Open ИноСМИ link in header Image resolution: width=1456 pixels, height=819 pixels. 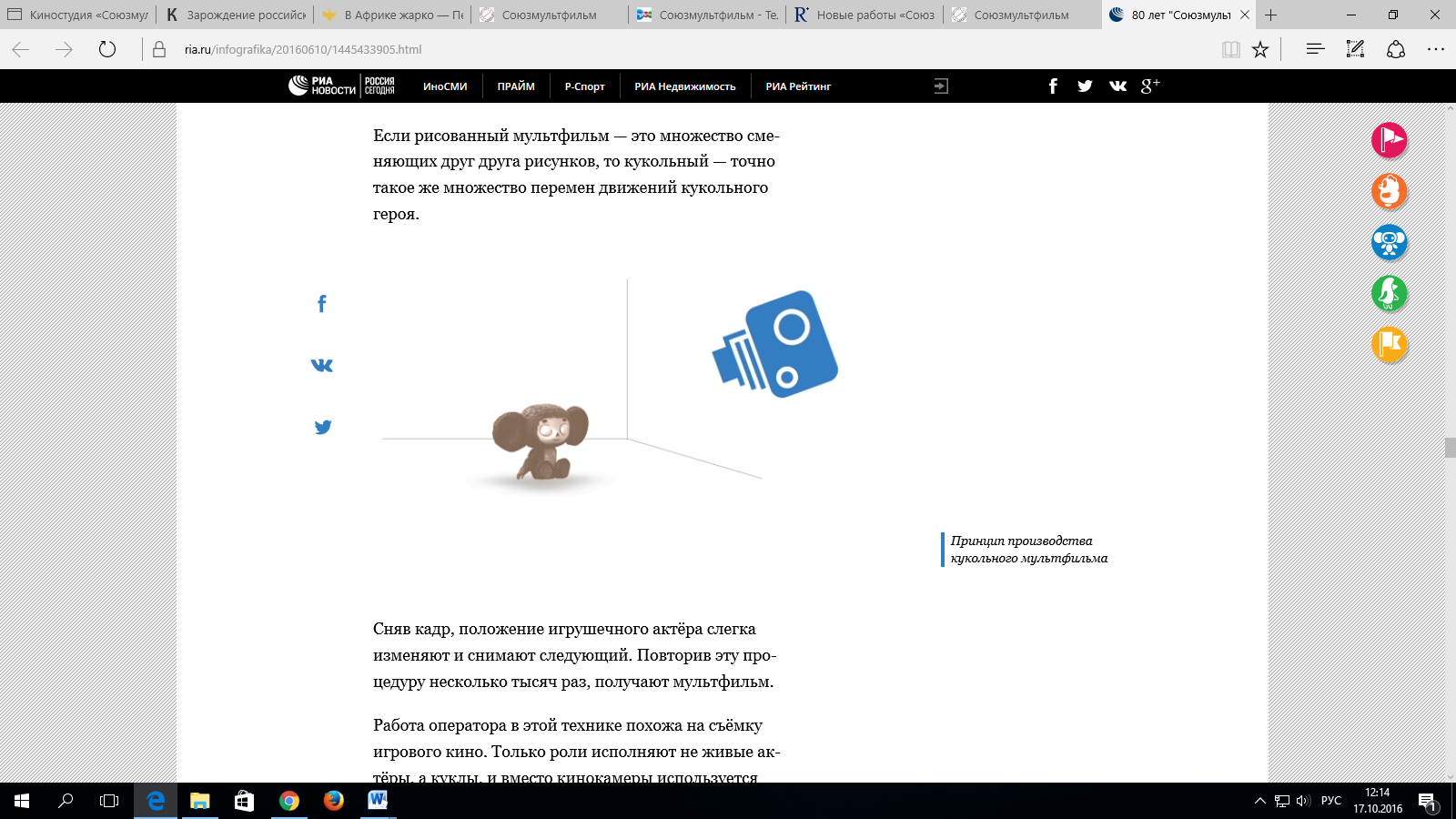tap(445, 86)
